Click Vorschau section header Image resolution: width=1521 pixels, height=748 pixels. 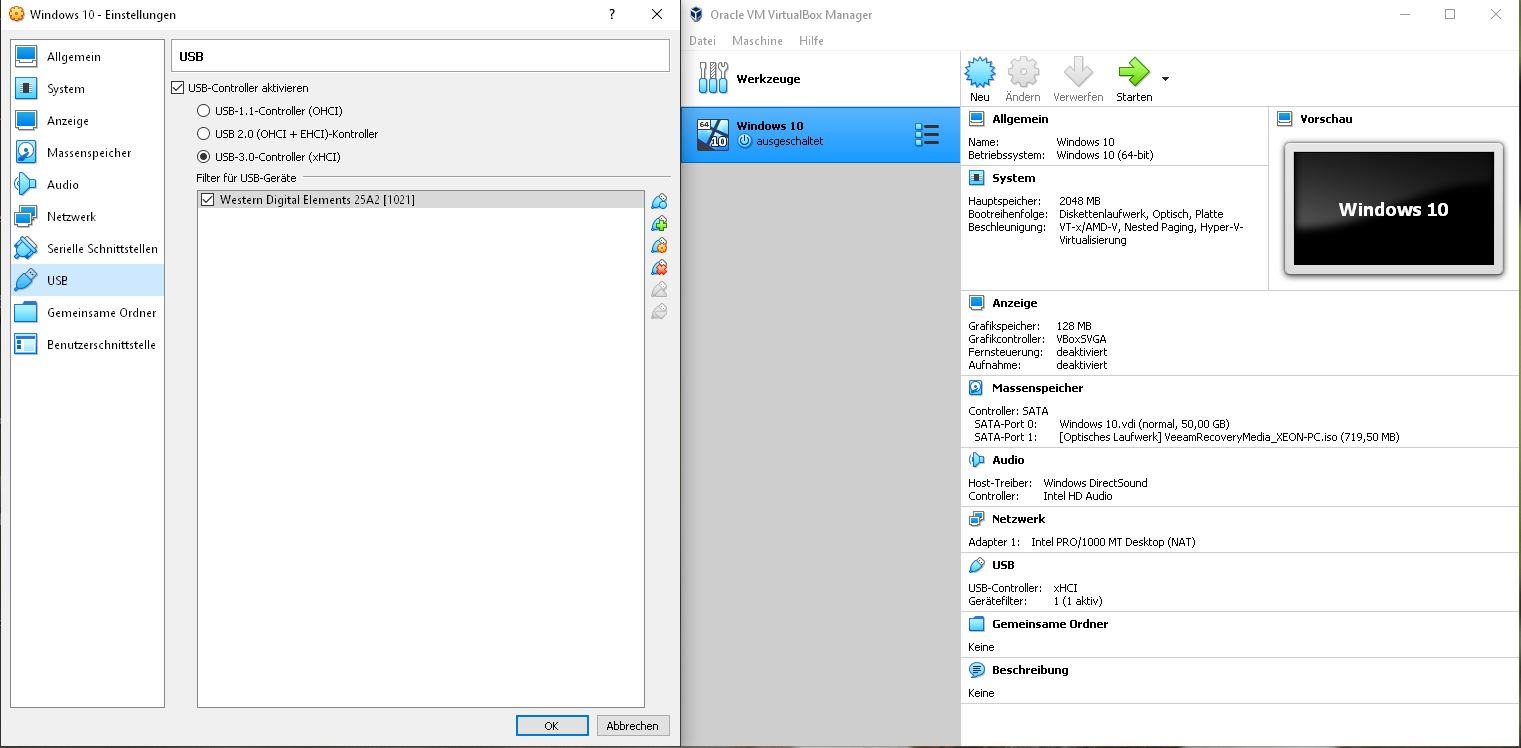(x=1326, y=119)
